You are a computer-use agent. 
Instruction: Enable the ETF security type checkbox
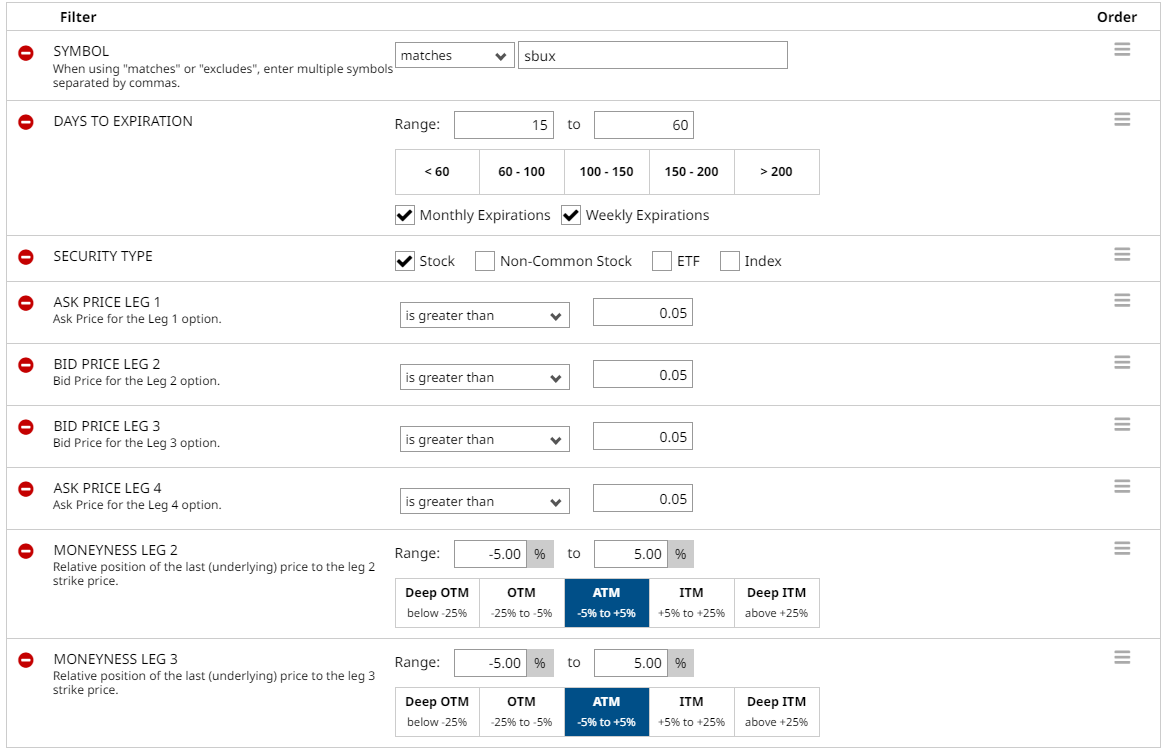(662, 261)
